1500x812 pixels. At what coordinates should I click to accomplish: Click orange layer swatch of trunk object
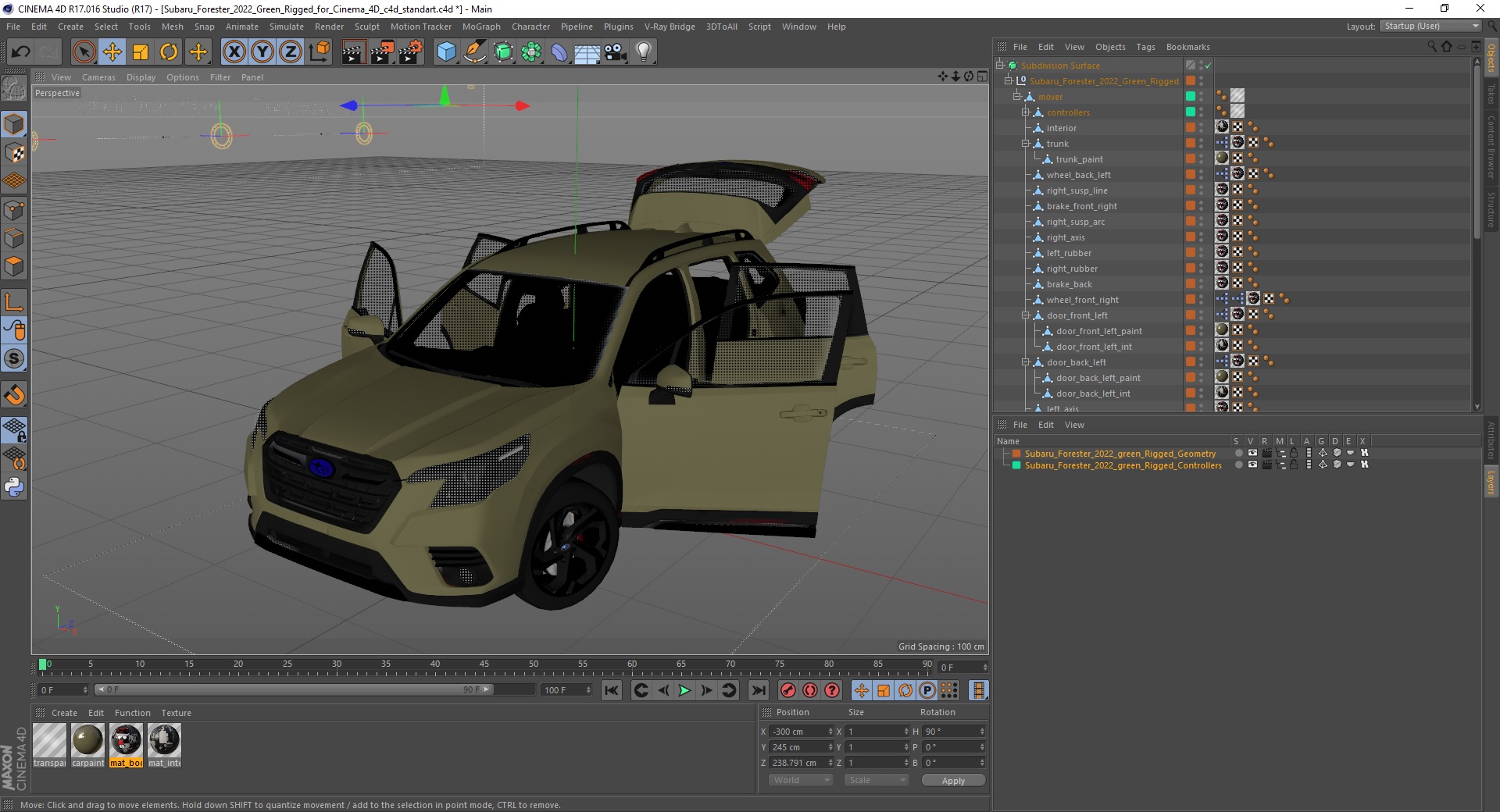point(1191,144)
